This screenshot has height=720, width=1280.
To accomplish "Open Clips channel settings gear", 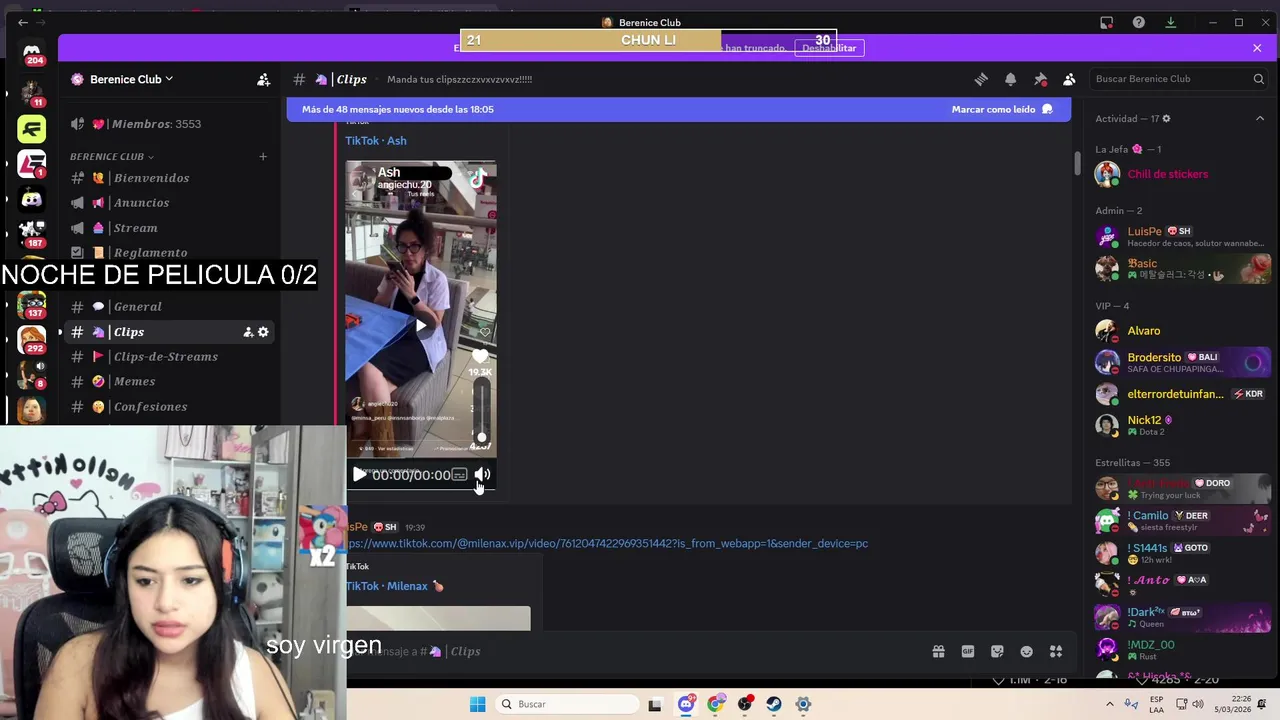I will click(x=263, y=332).
